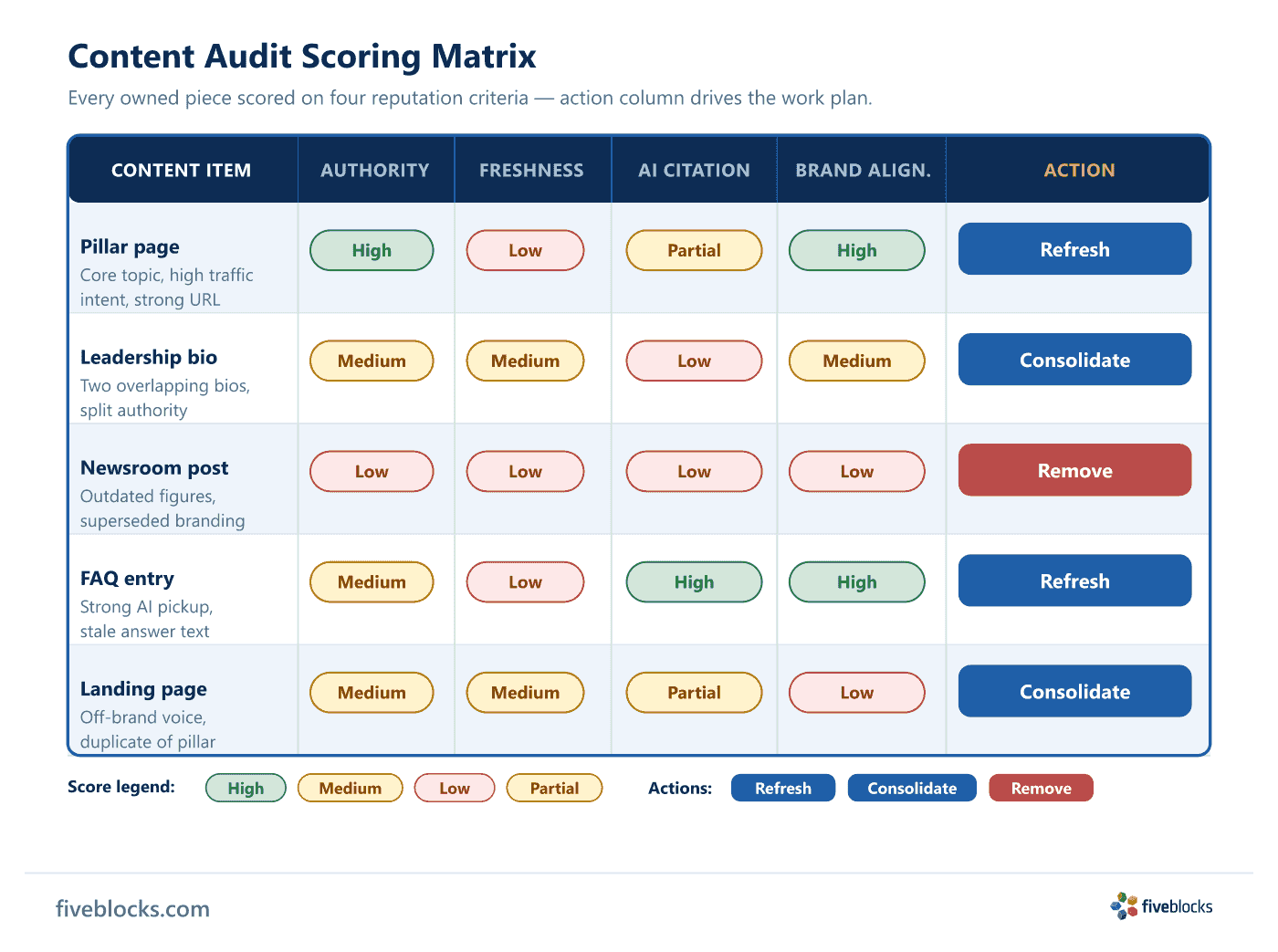The width and height of the screenshot is (1278, 952).
Task: Click the Newsroom post Freshness Low pill
Action: click(525, 471)
